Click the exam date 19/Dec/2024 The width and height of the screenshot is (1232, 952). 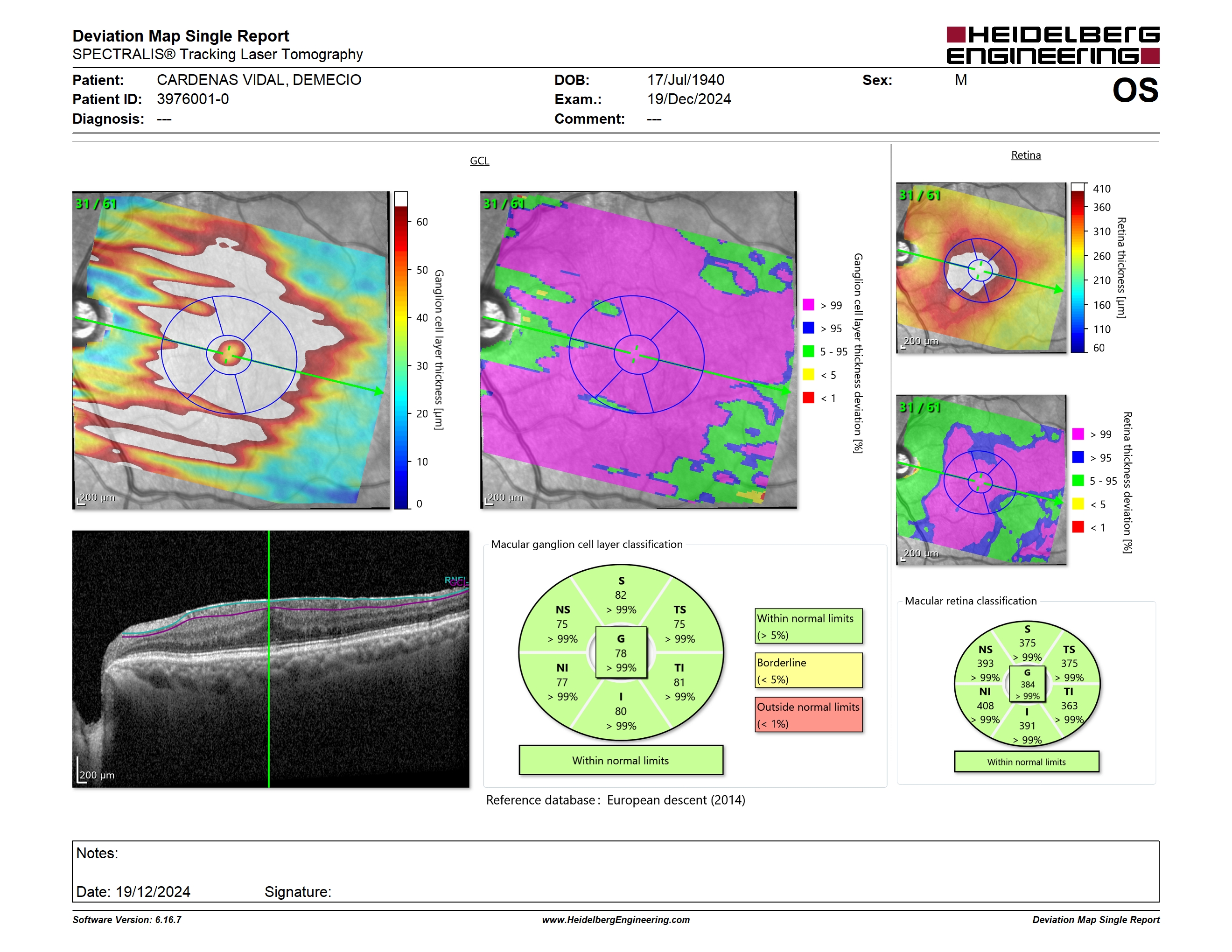click(x=689, y=99)
